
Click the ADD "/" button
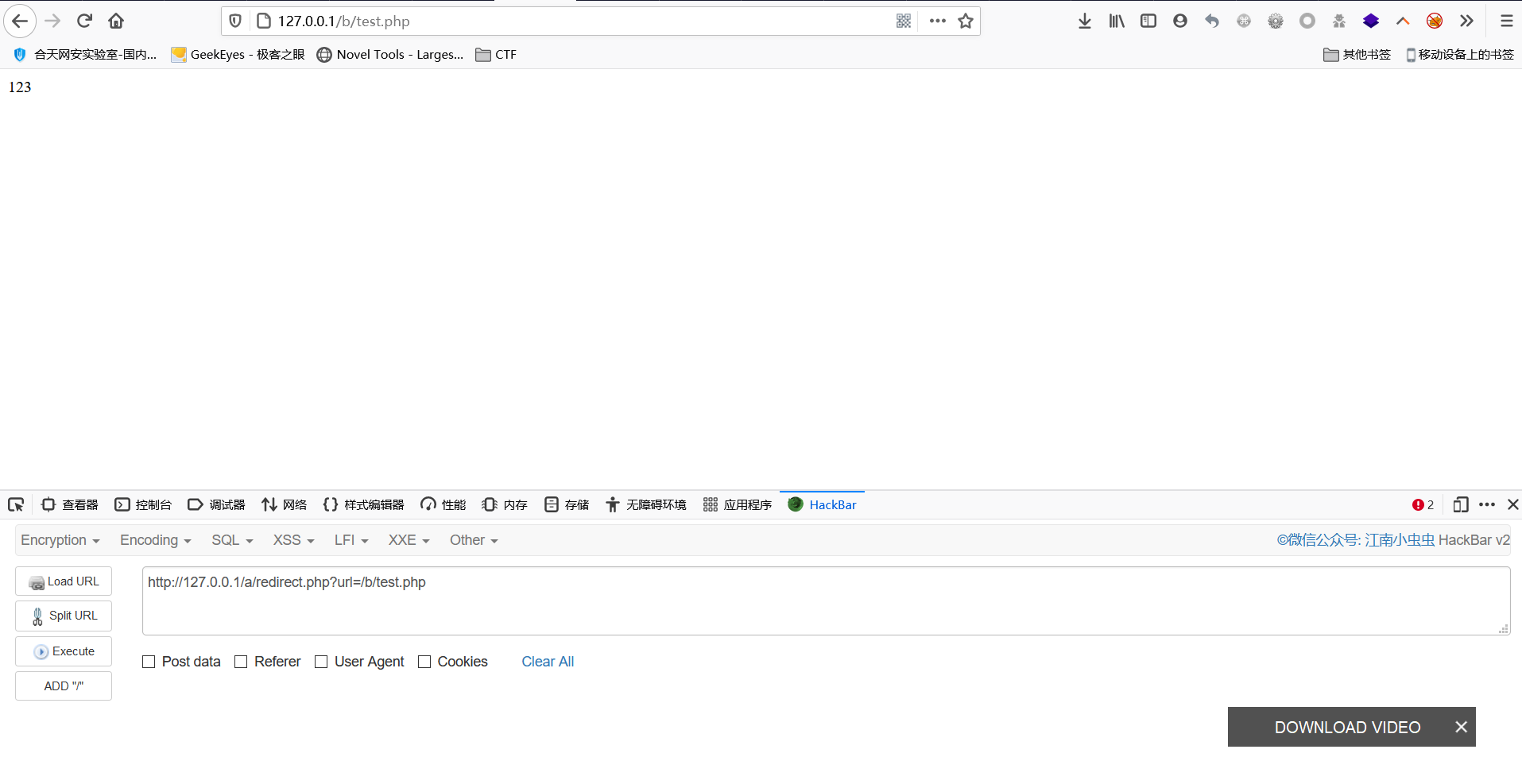coord(64,686)
